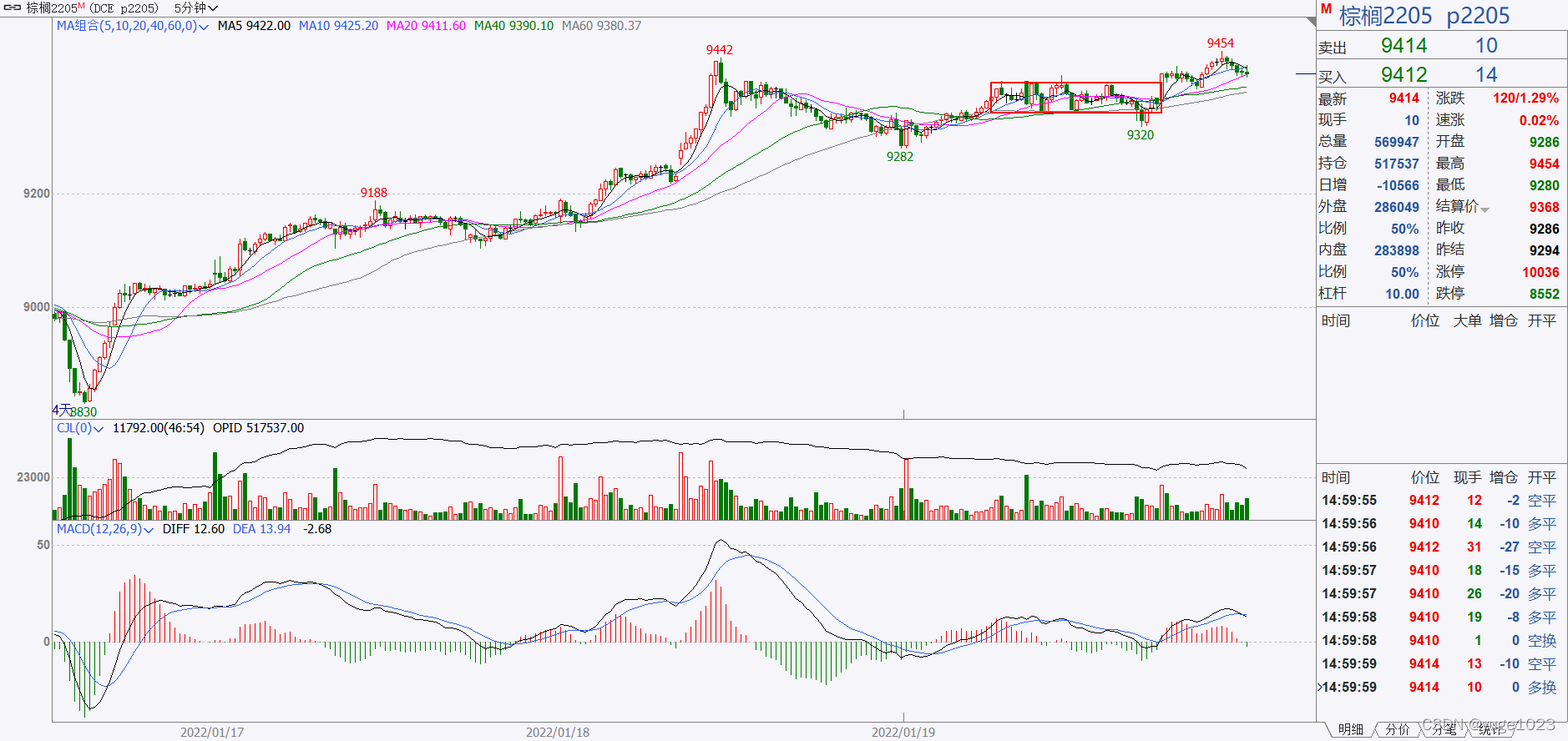Click the 卖出 price 9414
1568x741 pixels.
tap(1404, 46)
